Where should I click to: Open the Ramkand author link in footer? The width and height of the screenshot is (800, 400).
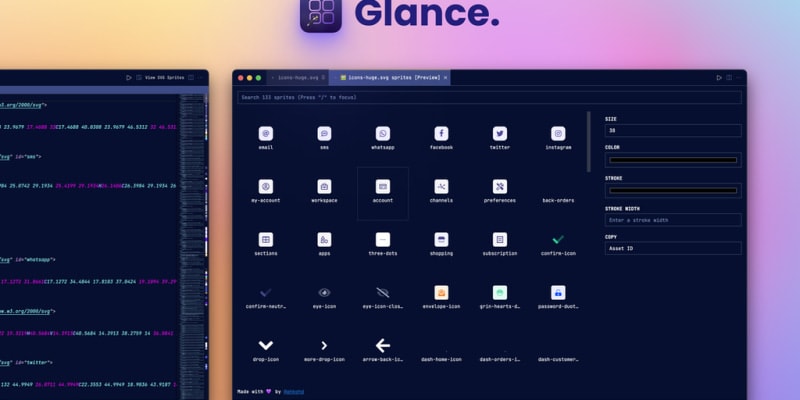294,392
